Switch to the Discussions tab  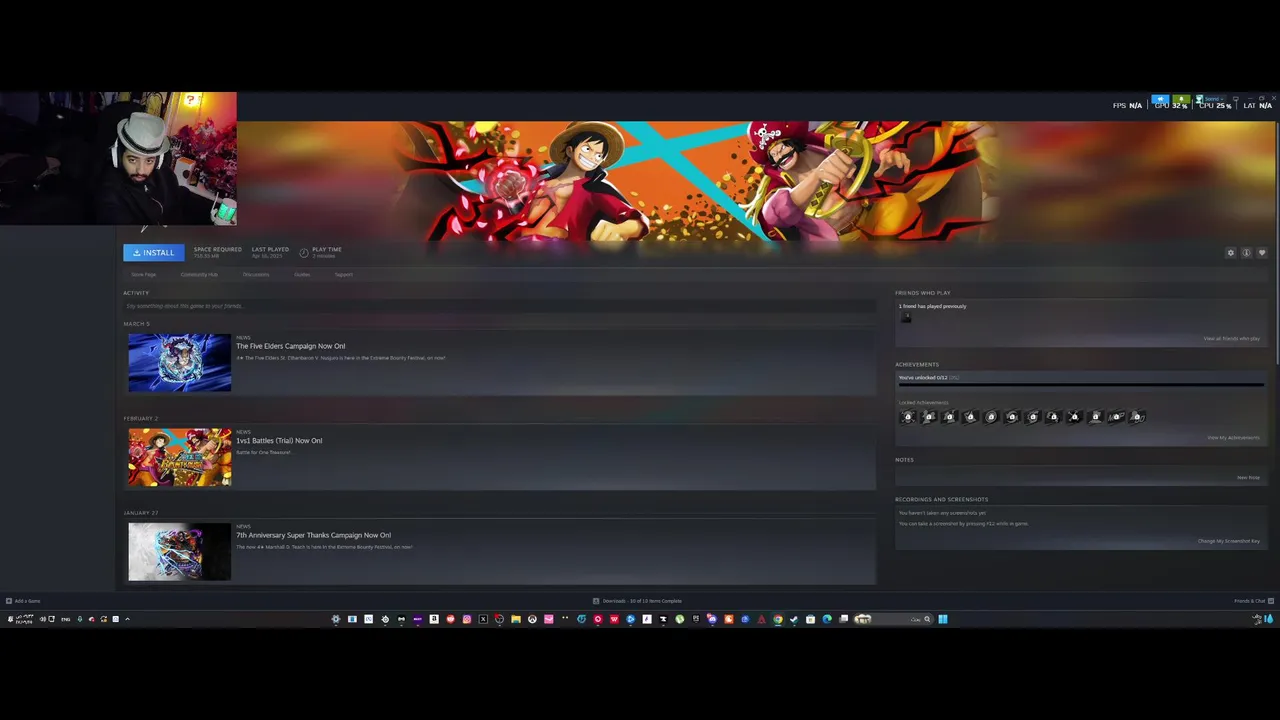pos(256,274)
